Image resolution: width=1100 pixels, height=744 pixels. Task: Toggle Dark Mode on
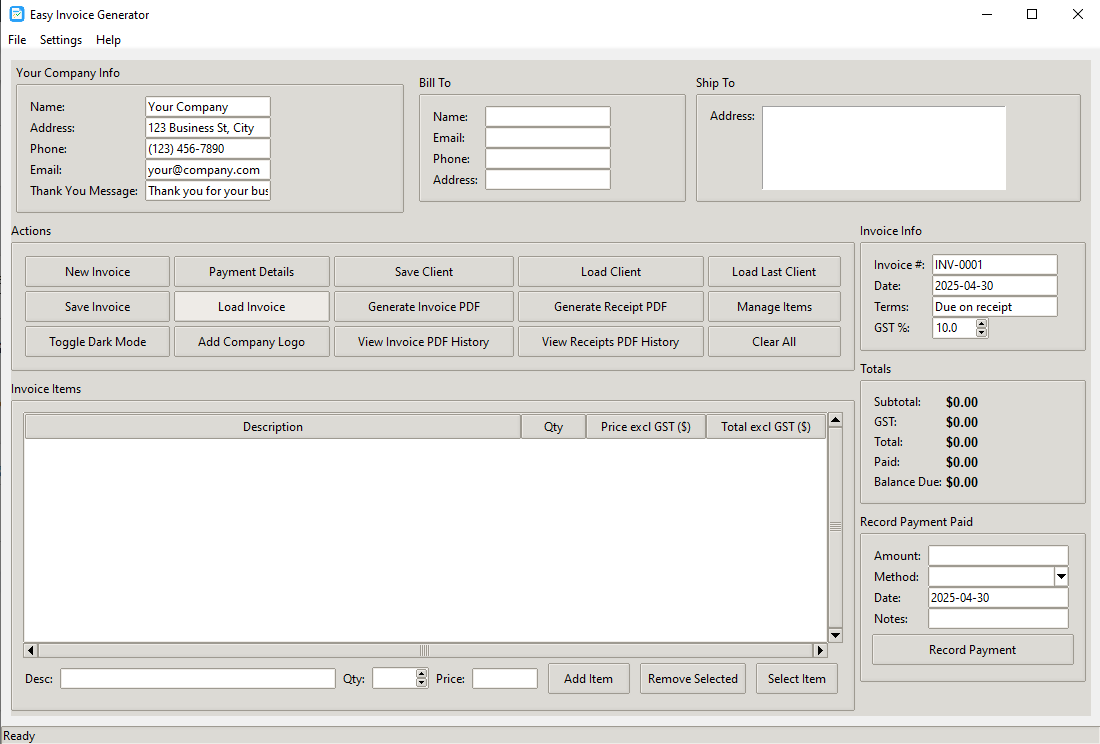click(98, 341)
